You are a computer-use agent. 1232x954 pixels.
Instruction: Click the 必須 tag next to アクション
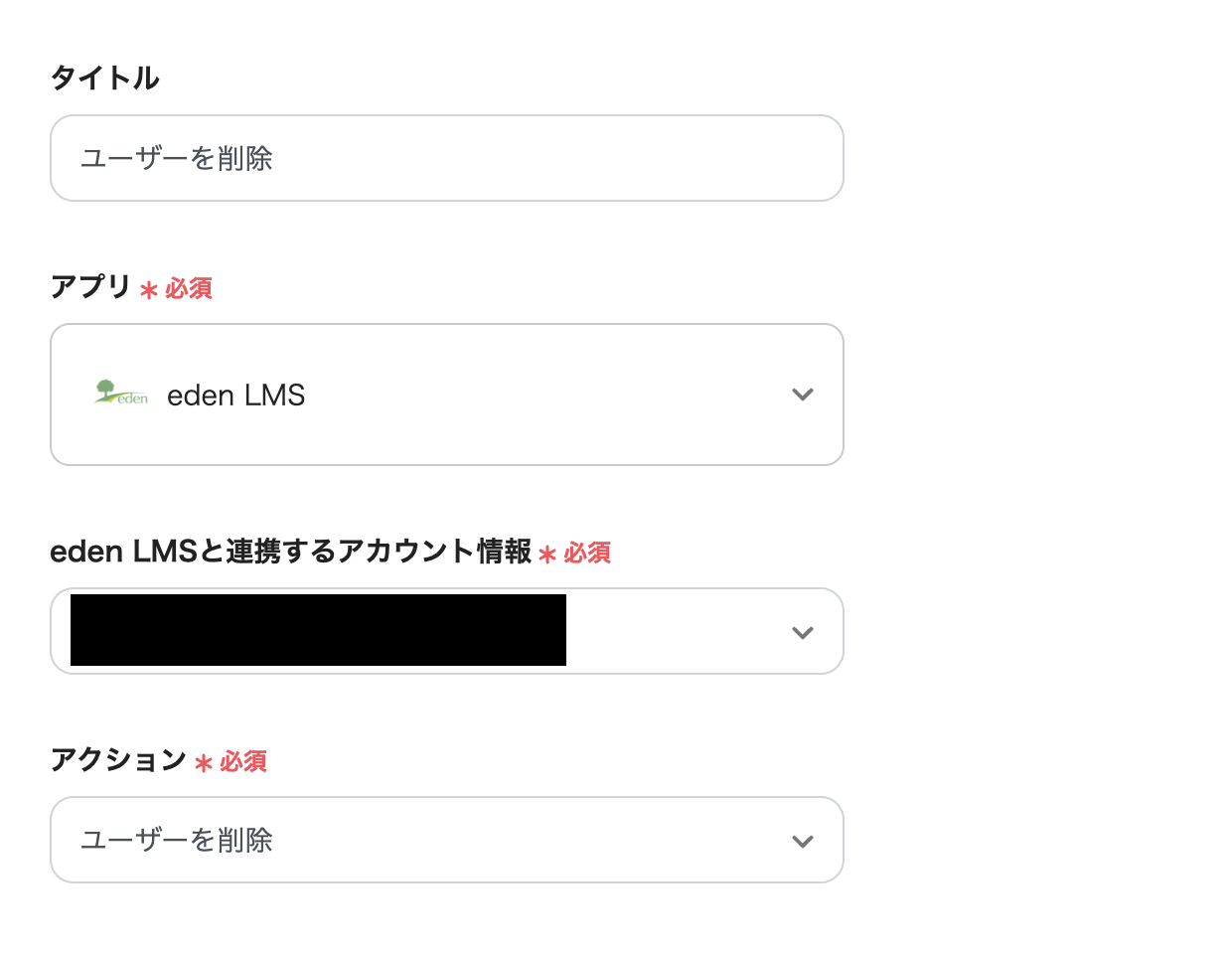[x=243, y=761]
